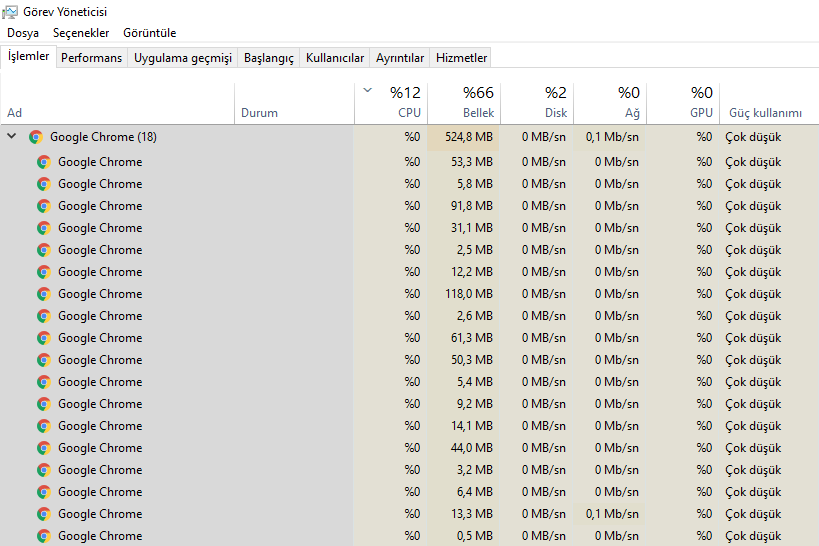This screenshot has height=546, width=819.
Task: Click the 61,3 MB memory value
Action: tap(472, 338)
